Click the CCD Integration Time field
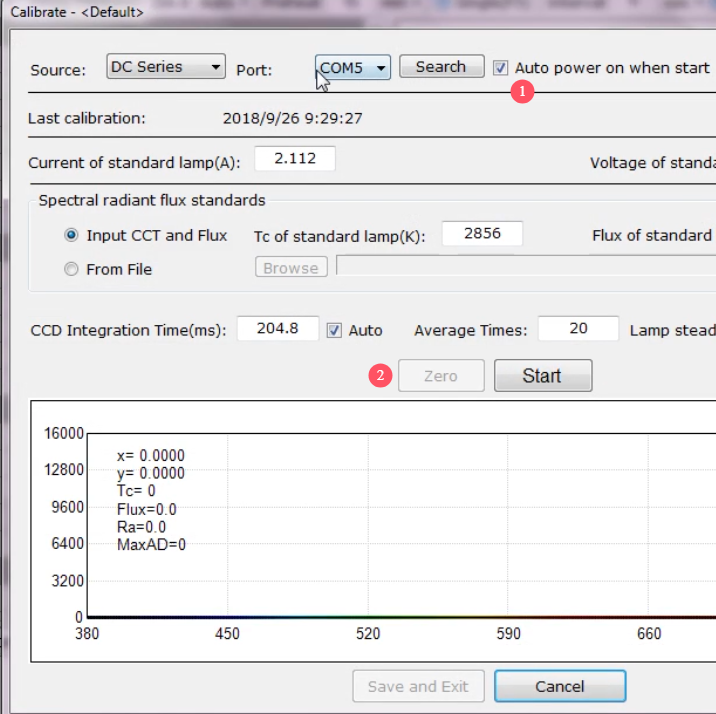 tap(278, 328)
